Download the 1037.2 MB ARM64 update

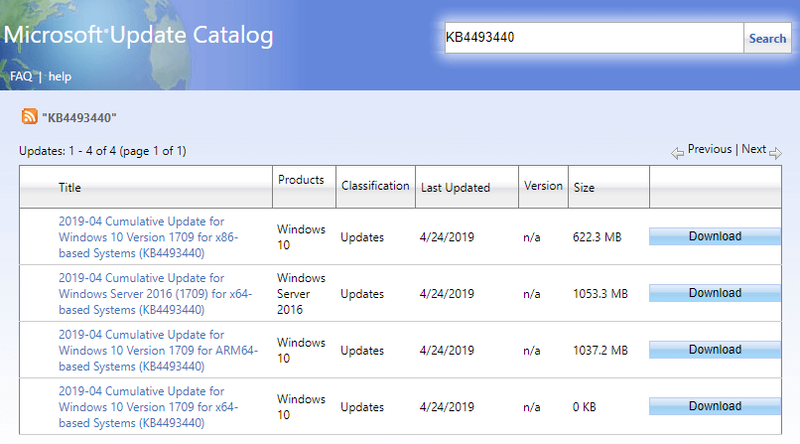tap(715, 350)
